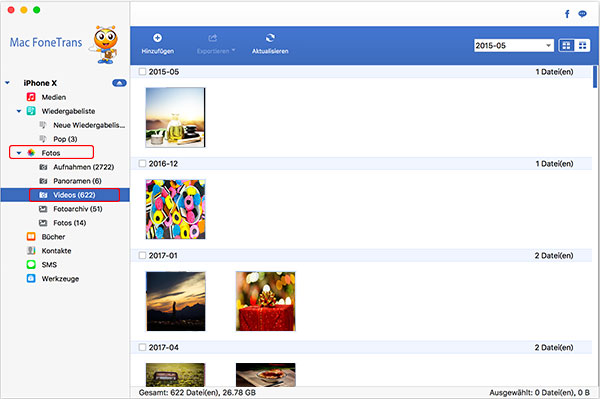The image size is (600, 399).
Task: Click the Kontakte person icon
Action: tap(31, 251)
